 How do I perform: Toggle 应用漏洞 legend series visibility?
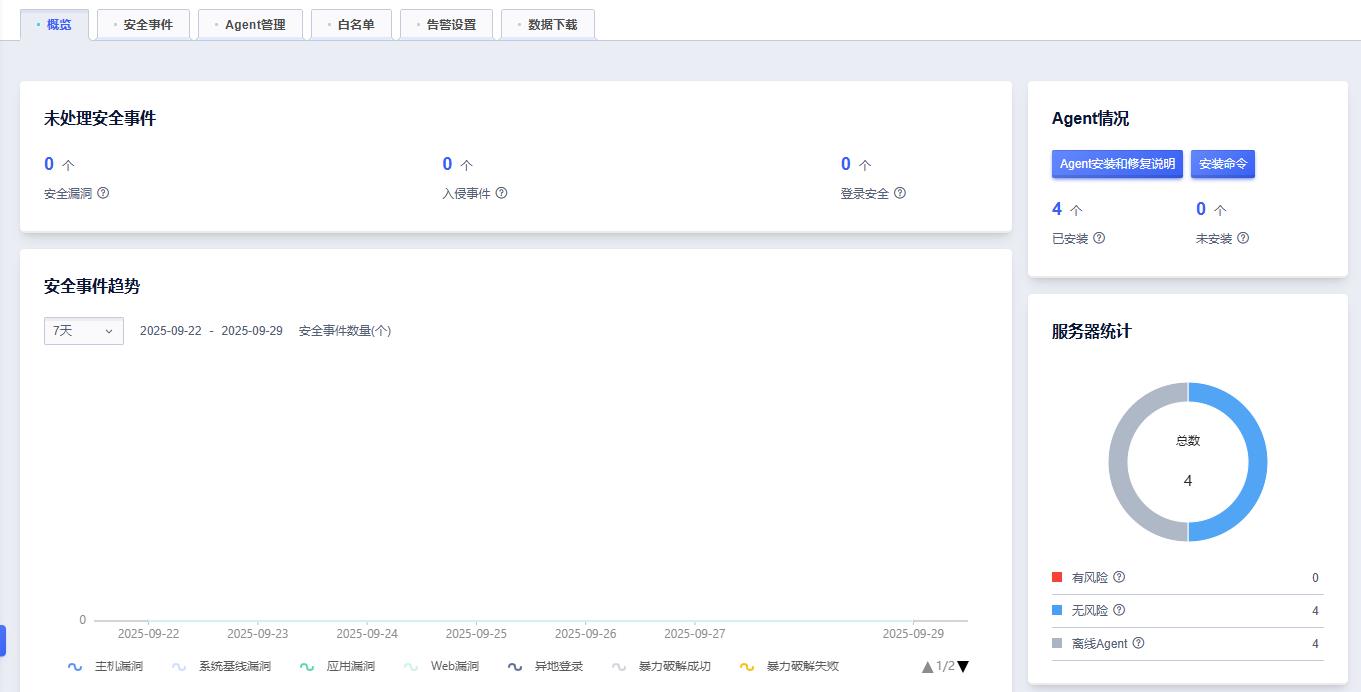(337, 666)
